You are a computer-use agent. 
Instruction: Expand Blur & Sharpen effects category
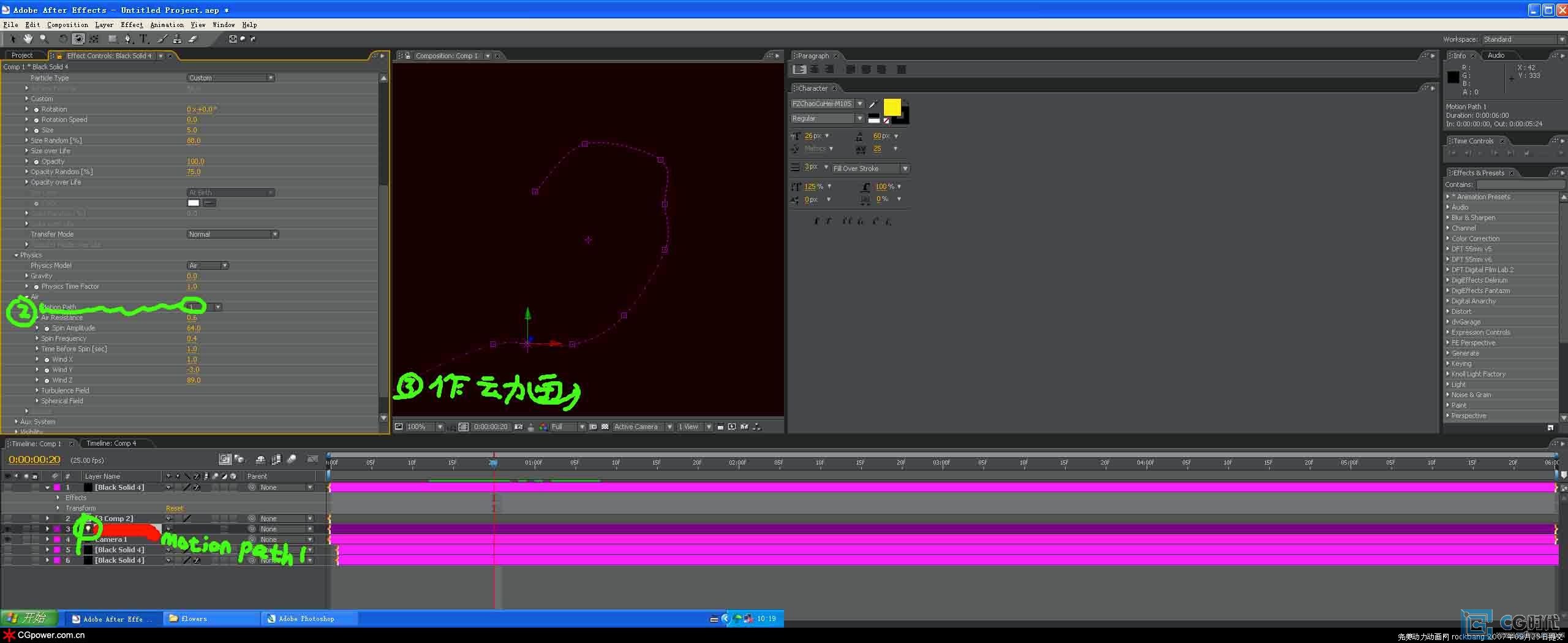pyautogui.click(x=1448, y=218)
